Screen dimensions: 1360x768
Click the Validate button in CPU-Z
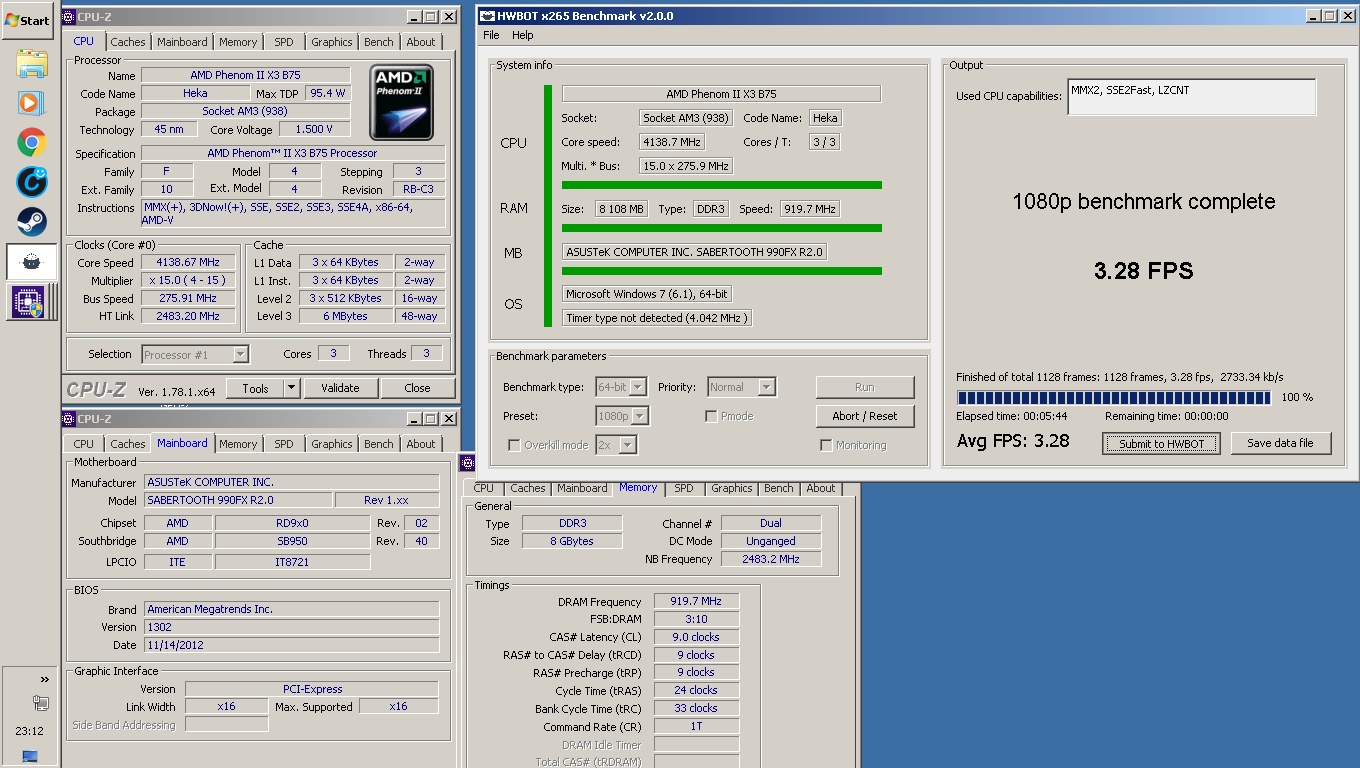[340, 388]
